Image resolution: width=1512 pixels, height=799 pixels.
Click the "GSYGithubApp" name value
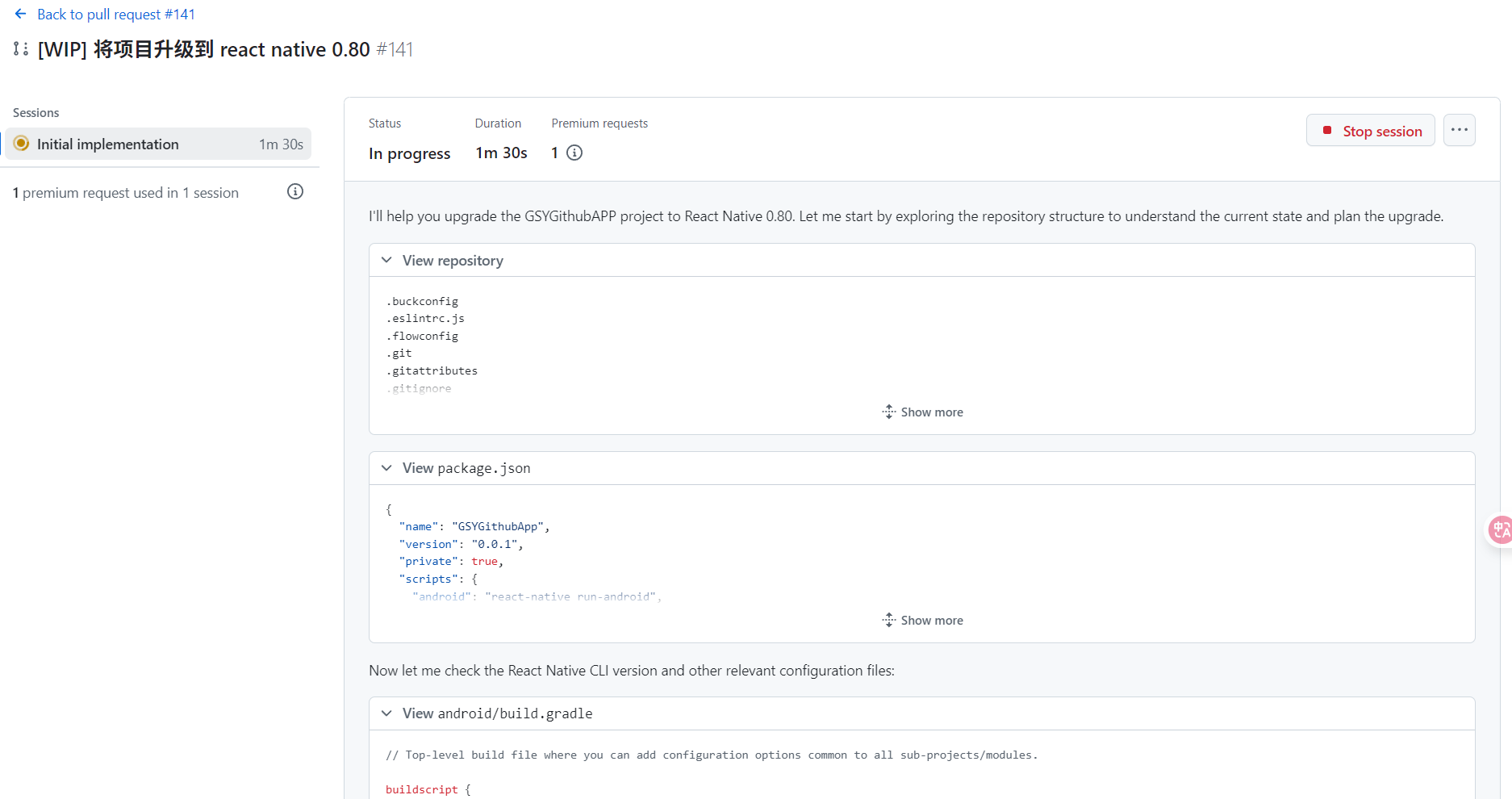point(498,527)
